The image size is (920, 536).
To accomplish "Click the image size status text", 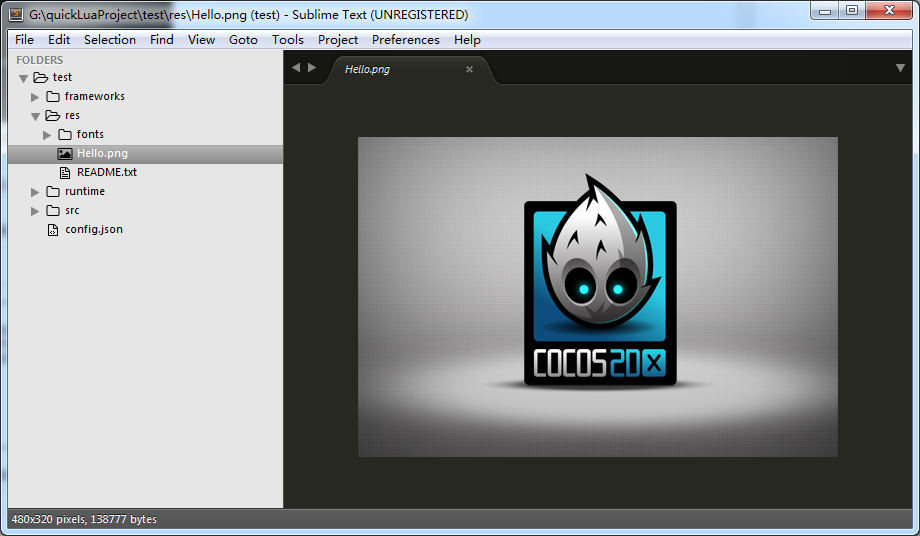I will (84, 520).
